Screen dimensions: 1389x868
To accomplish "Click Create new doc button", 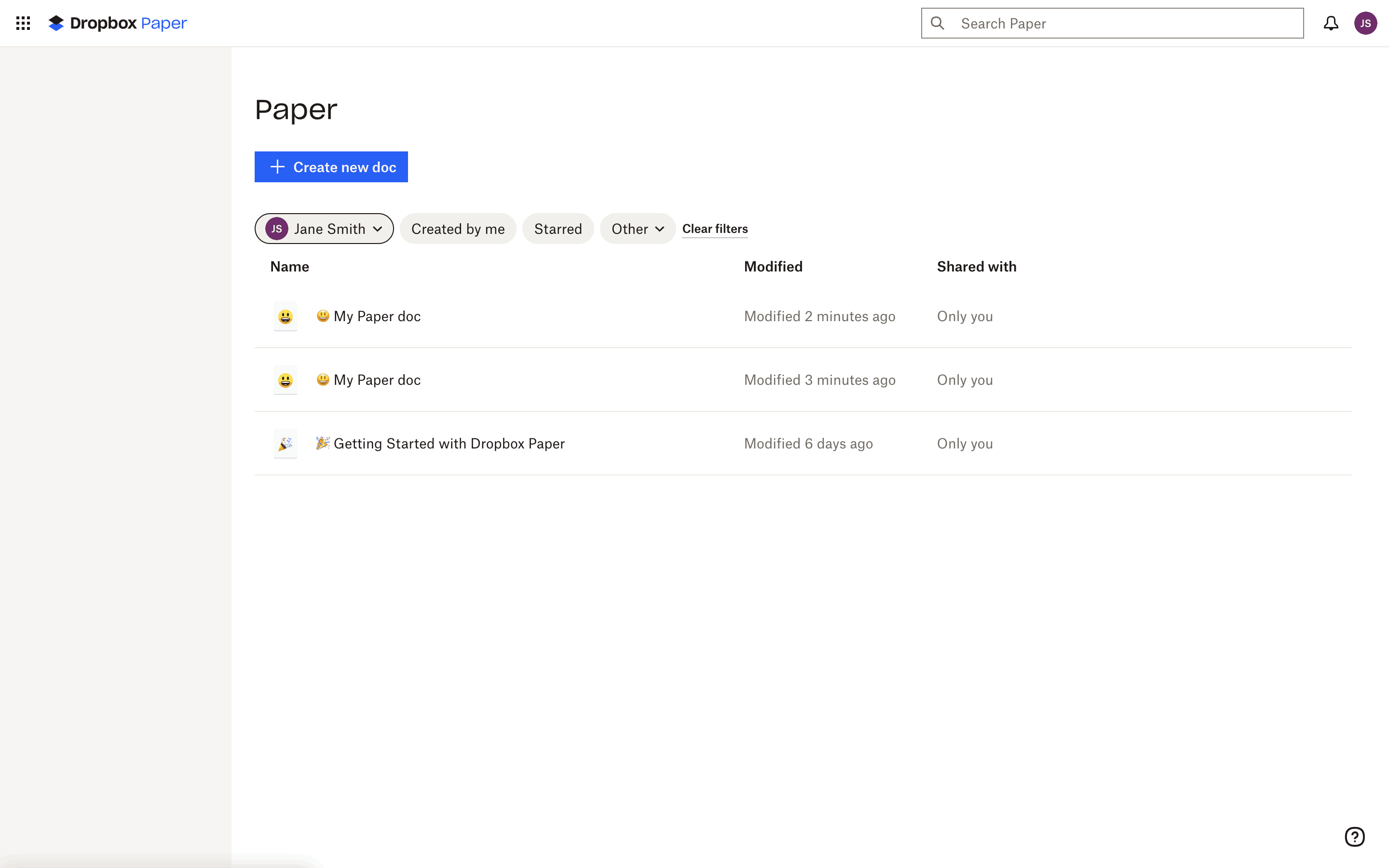I will click(x=331, y=167).
